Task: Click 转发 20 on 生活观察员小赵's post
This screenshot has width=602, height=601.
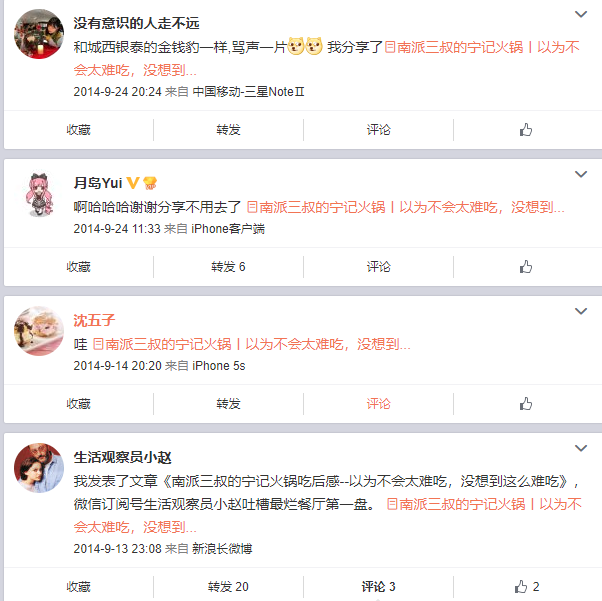Action: click(x=228, y=586)
